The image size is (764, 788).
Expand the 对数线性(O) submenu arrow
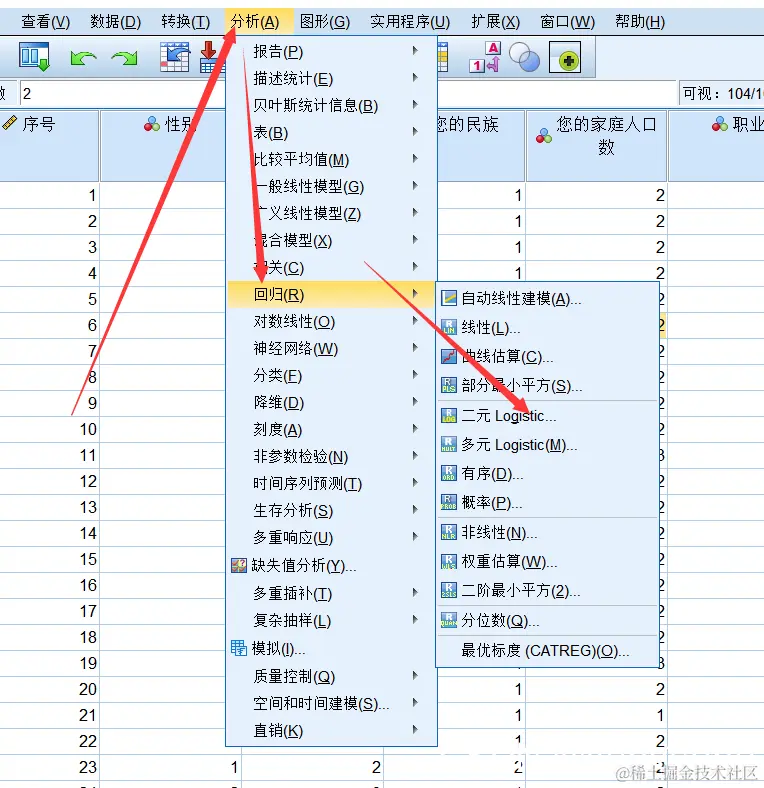pos(415,321)
